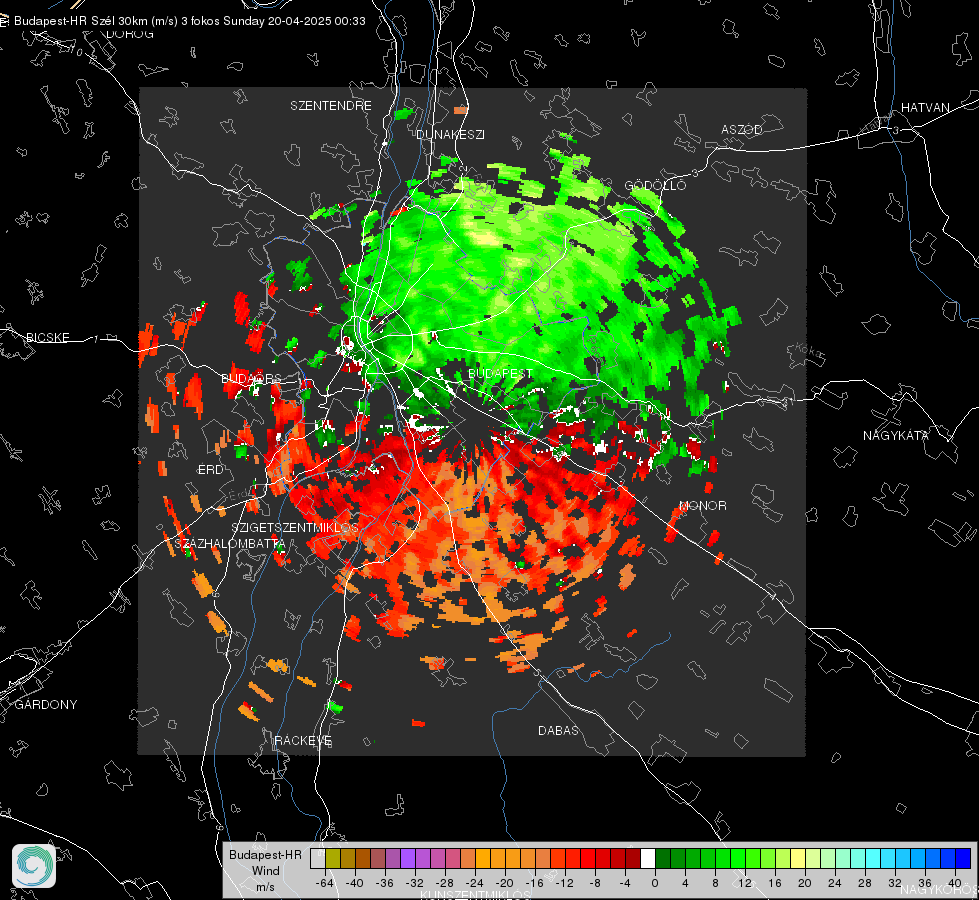
Task: Click the NAGYKÁTA town label
Action: click(896, 435)
